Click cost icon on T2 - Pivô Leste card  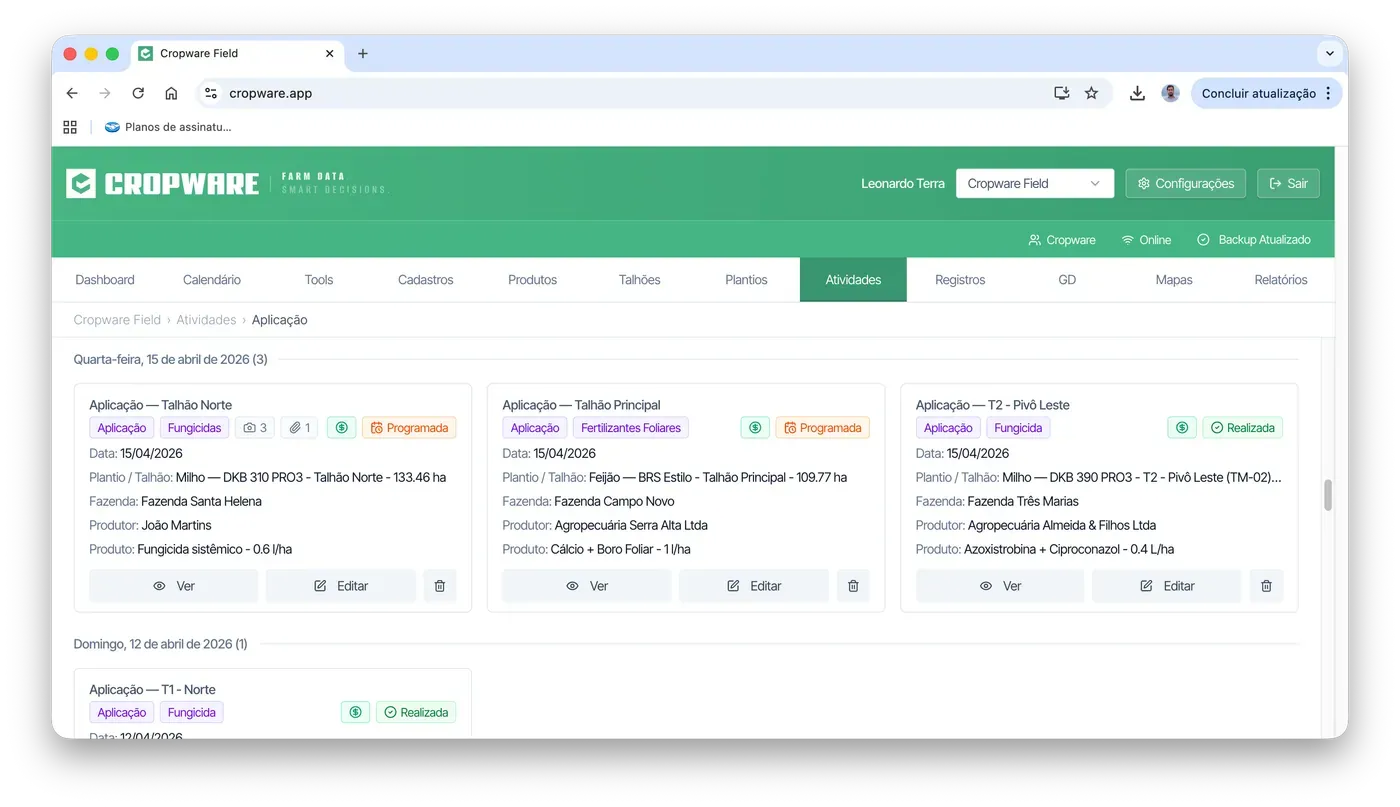point(1182,428)
